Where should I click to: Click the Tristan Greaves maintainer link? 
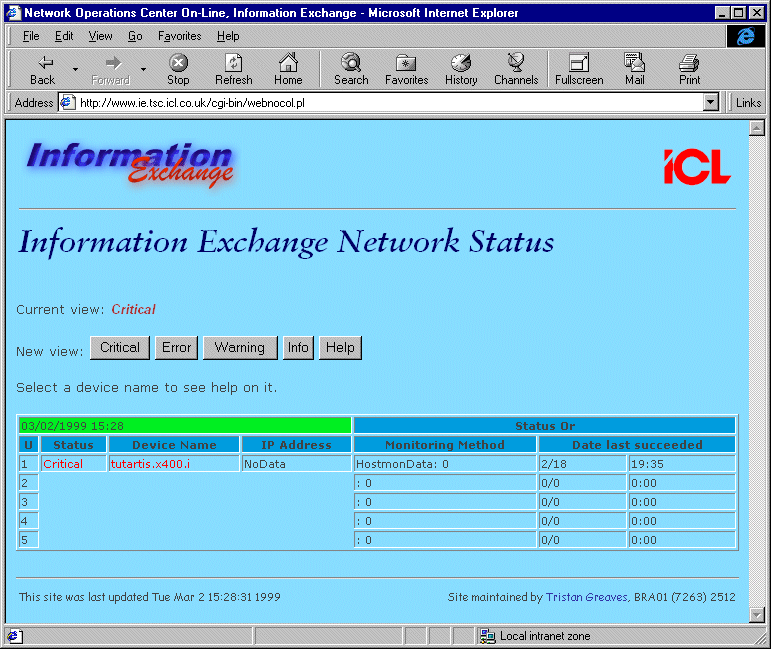click(586, 597)
